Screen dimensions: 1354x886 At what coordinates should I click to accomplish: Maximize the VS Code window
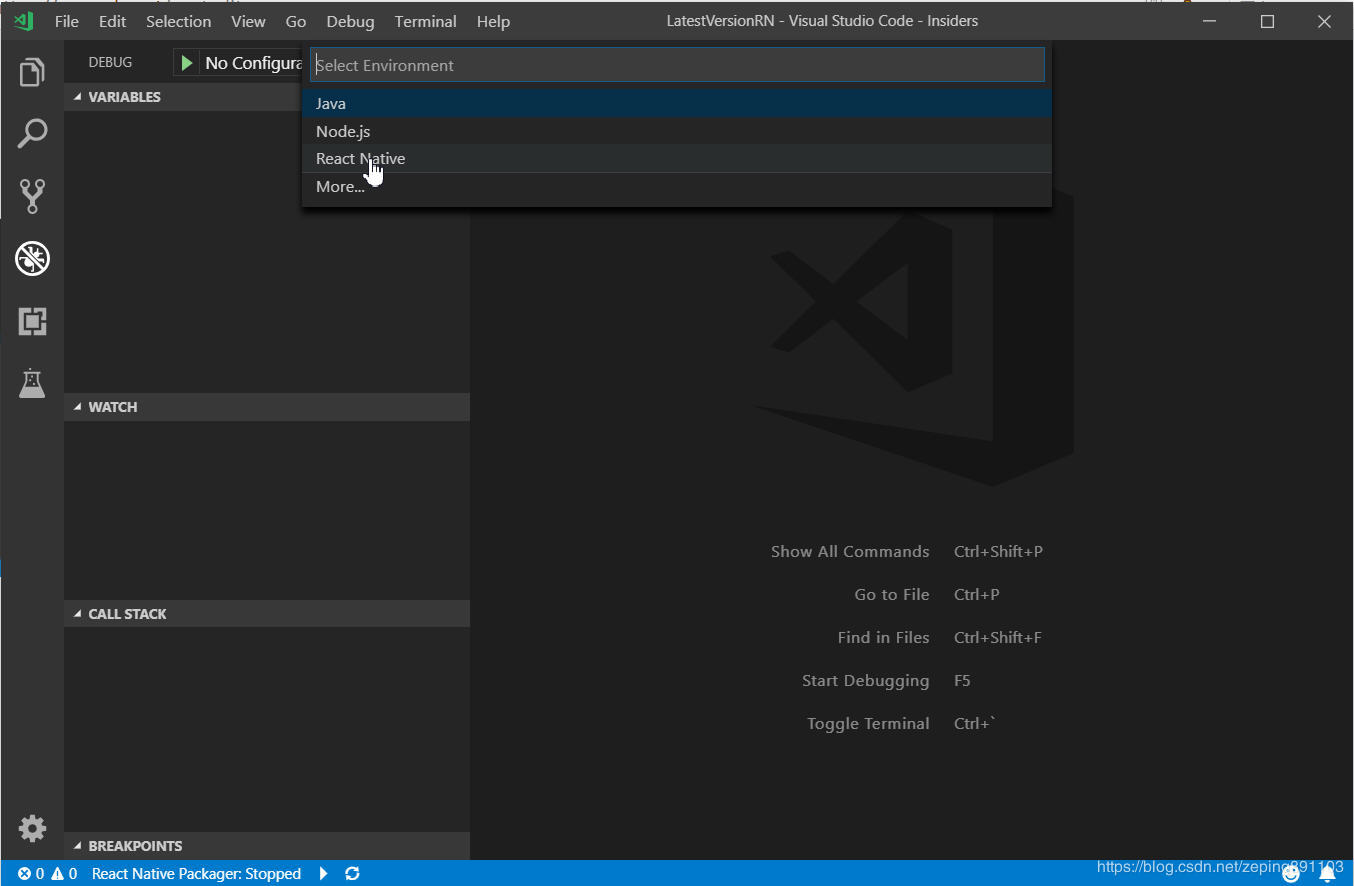click(x=1267, y=21)
